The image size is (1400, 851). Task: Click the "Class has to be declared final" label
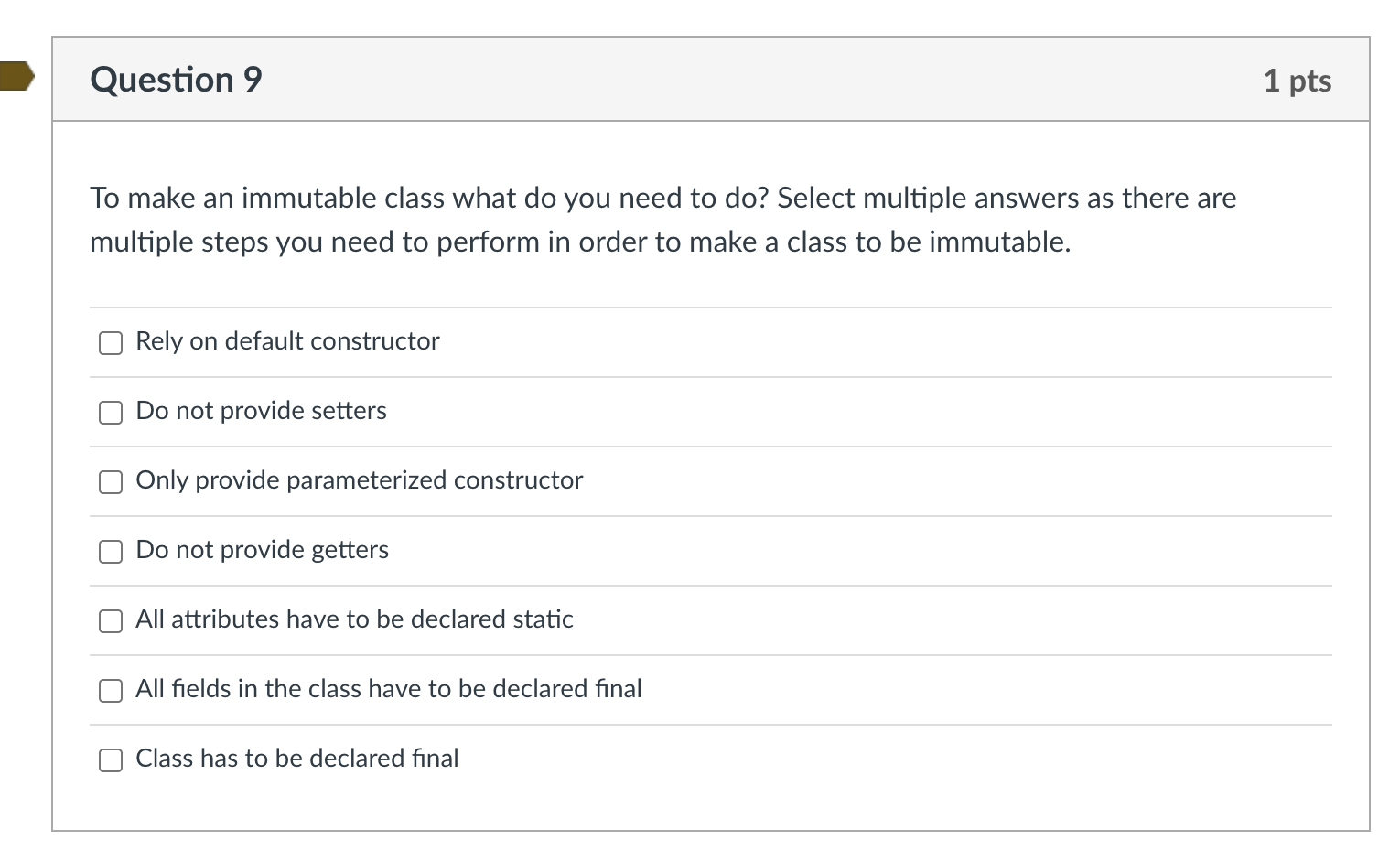tap(296, 758)
